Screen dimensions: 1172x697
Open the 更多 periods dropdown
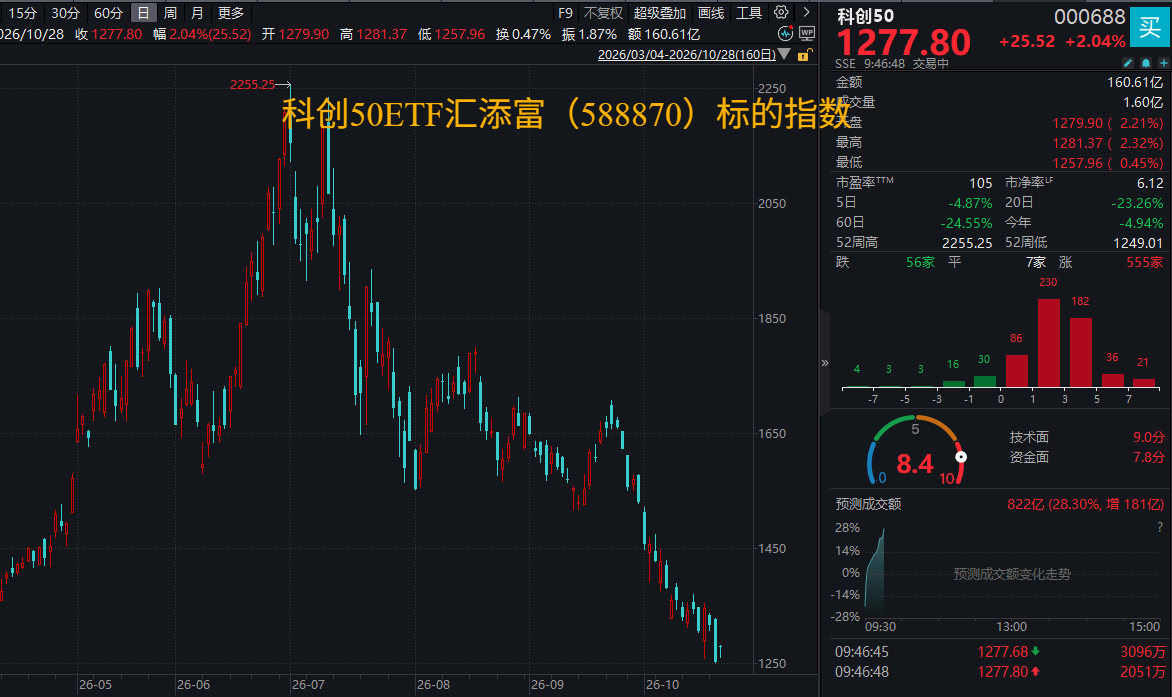coord(231,13)
